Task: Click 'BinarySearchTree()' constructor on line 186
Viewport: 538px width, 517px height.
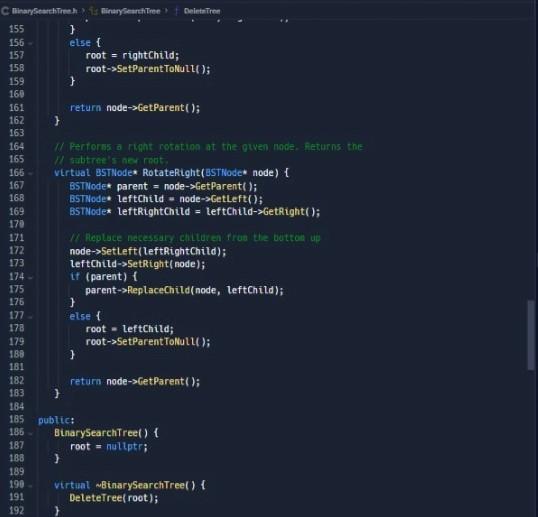Action: 101,433
